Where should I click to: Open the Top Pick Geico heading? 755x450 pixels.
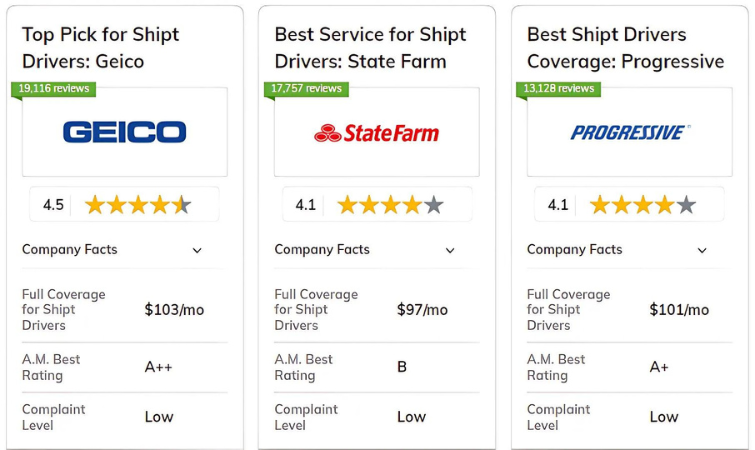point(101,48)
